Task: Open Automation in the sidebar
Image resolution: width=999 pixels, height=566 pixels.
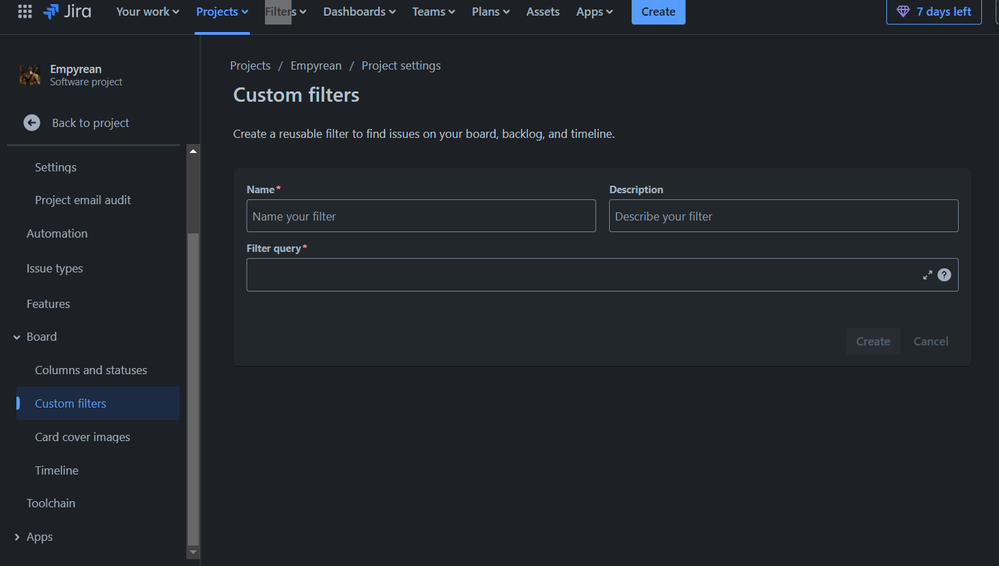Action: coord(57,233)
